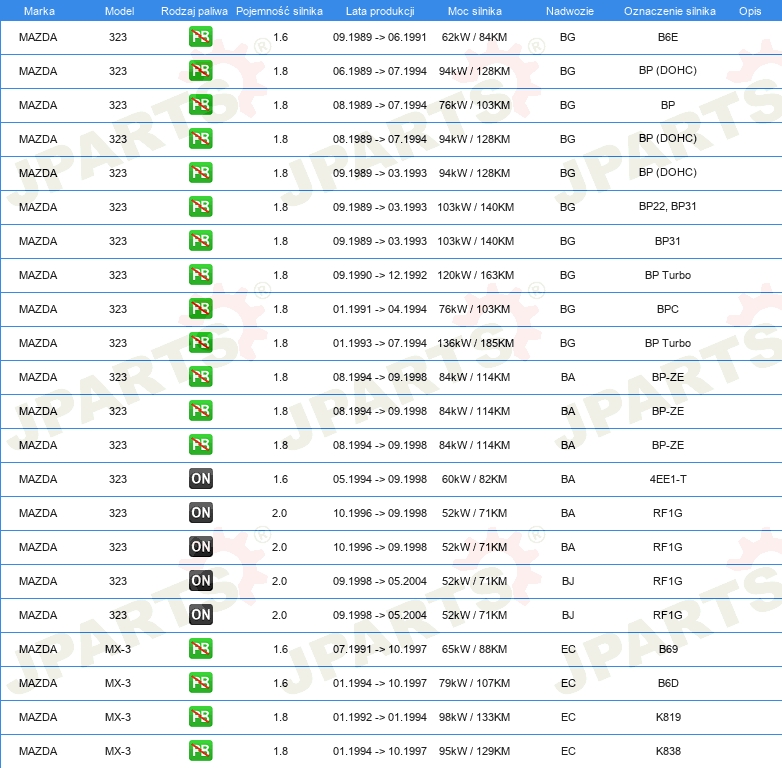
Task: Click the ON diesel icon in the 4EE1-T row
Action: pyautogui.click(x=200, y=479)
